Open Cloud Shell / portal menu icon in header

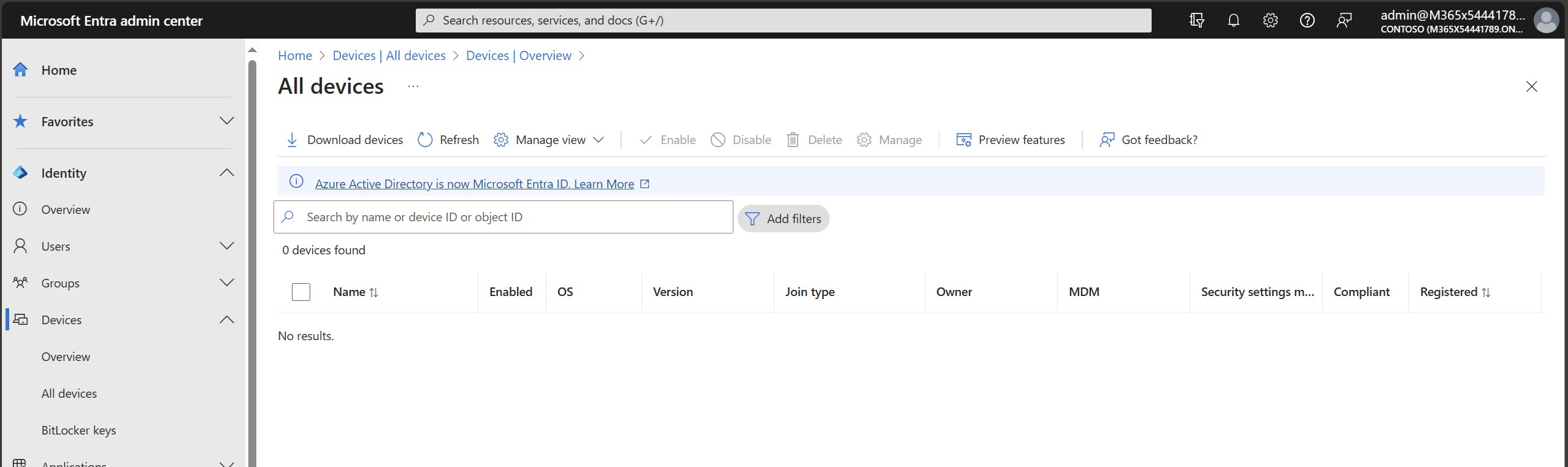click(1196, 20)
